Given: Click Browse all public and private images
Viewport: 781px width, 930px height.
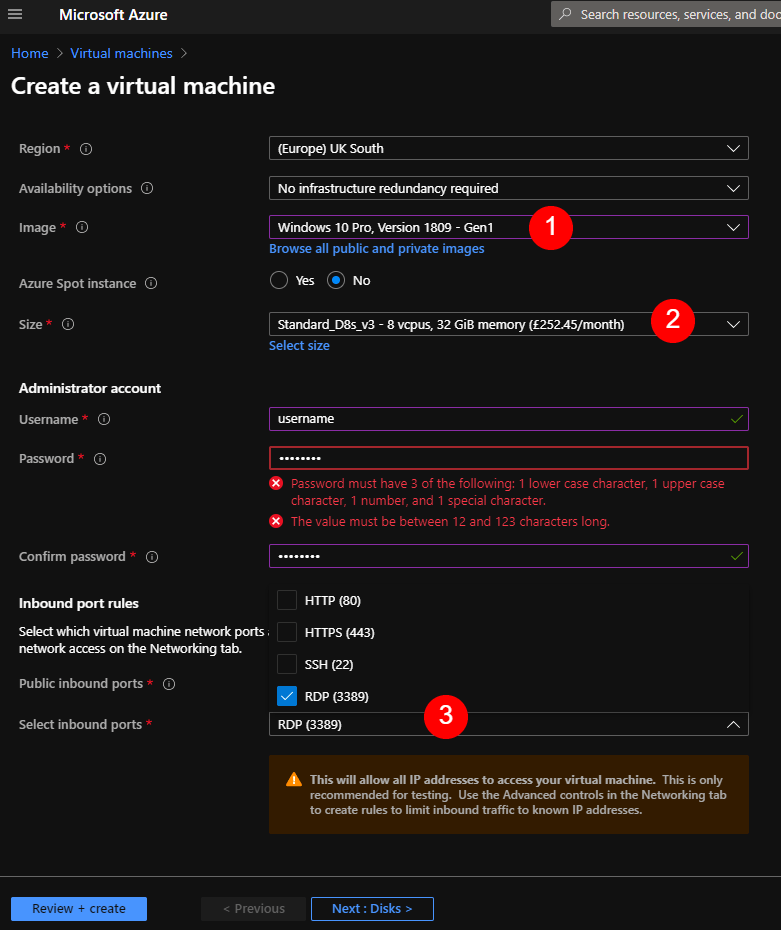Looking at the screenshot, I should click(377, 249).
